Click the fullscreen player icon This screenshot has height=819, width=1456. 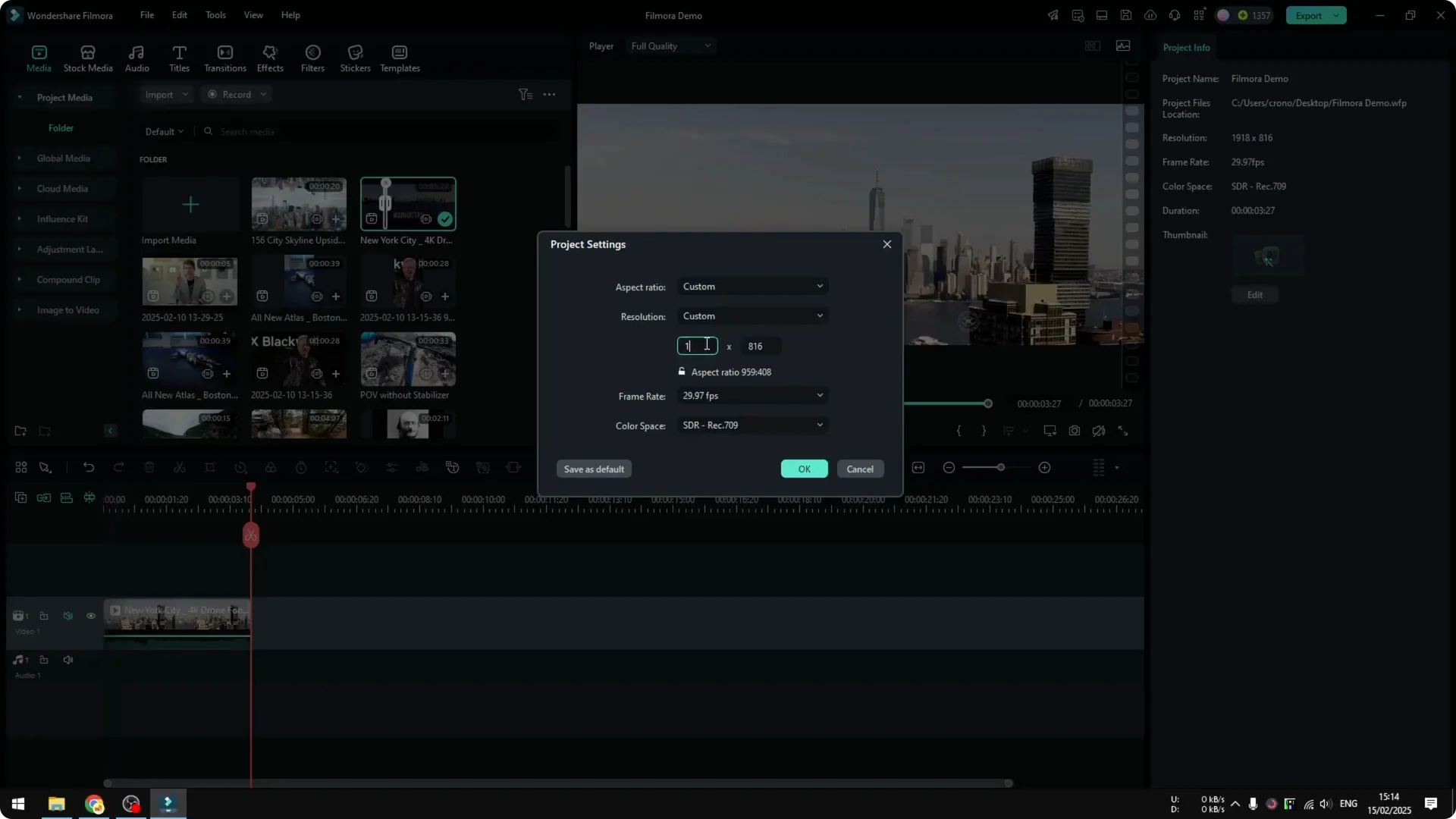pyautogui.click(x=1123, y=431)
